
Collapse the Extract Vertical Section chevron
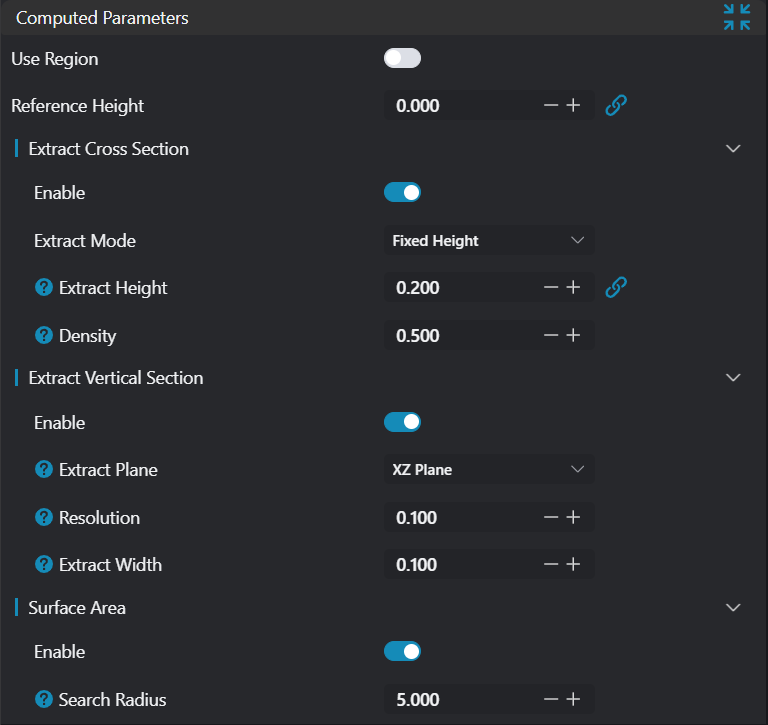(x=733, y=378)
